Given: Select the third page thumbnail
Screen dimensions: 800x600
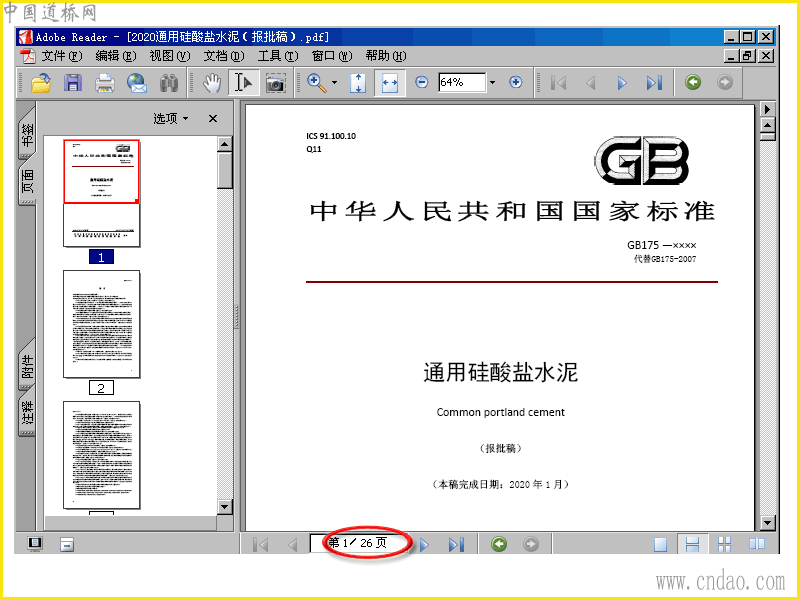Looking at the screenshot, I should (102, 455).
